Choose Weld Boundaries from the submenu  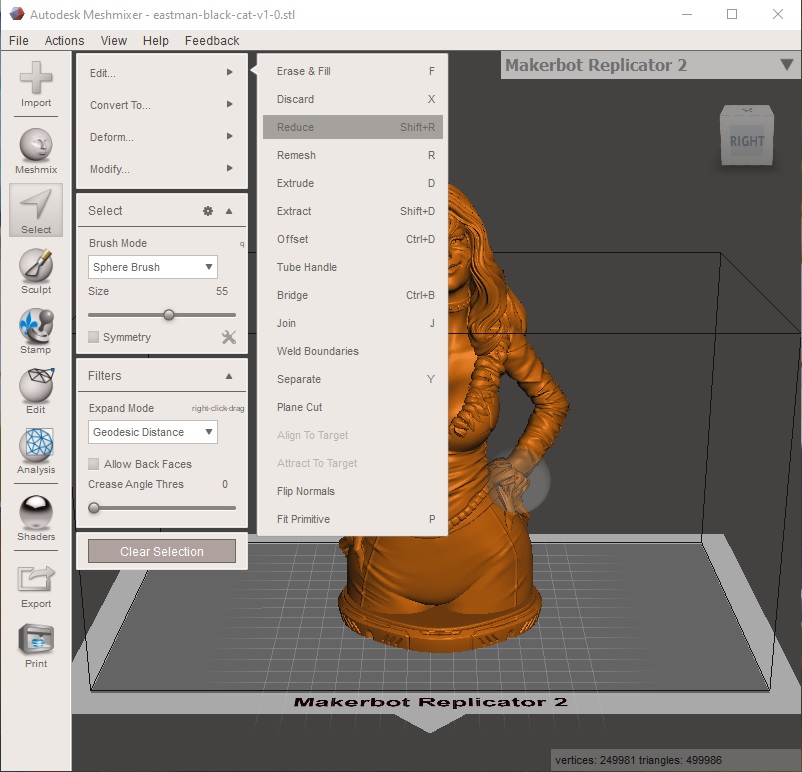click(352, 351)
